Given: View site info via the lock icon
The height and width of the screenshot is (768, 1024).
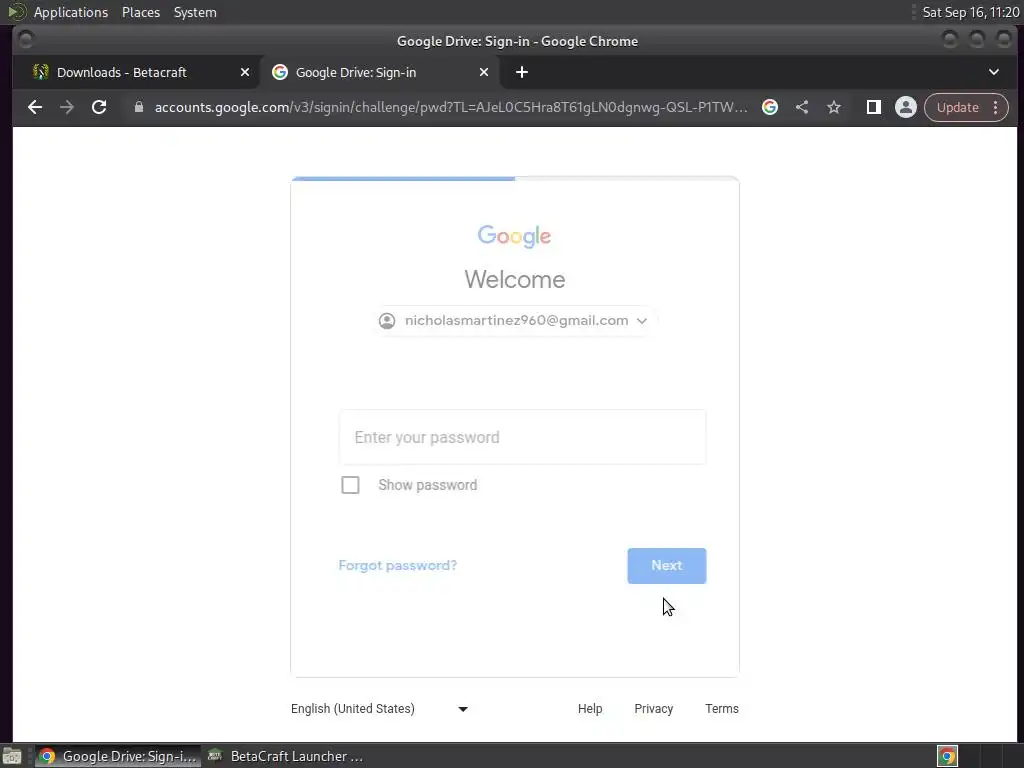Looking at the screenshot, I should [x=138, y=107].
